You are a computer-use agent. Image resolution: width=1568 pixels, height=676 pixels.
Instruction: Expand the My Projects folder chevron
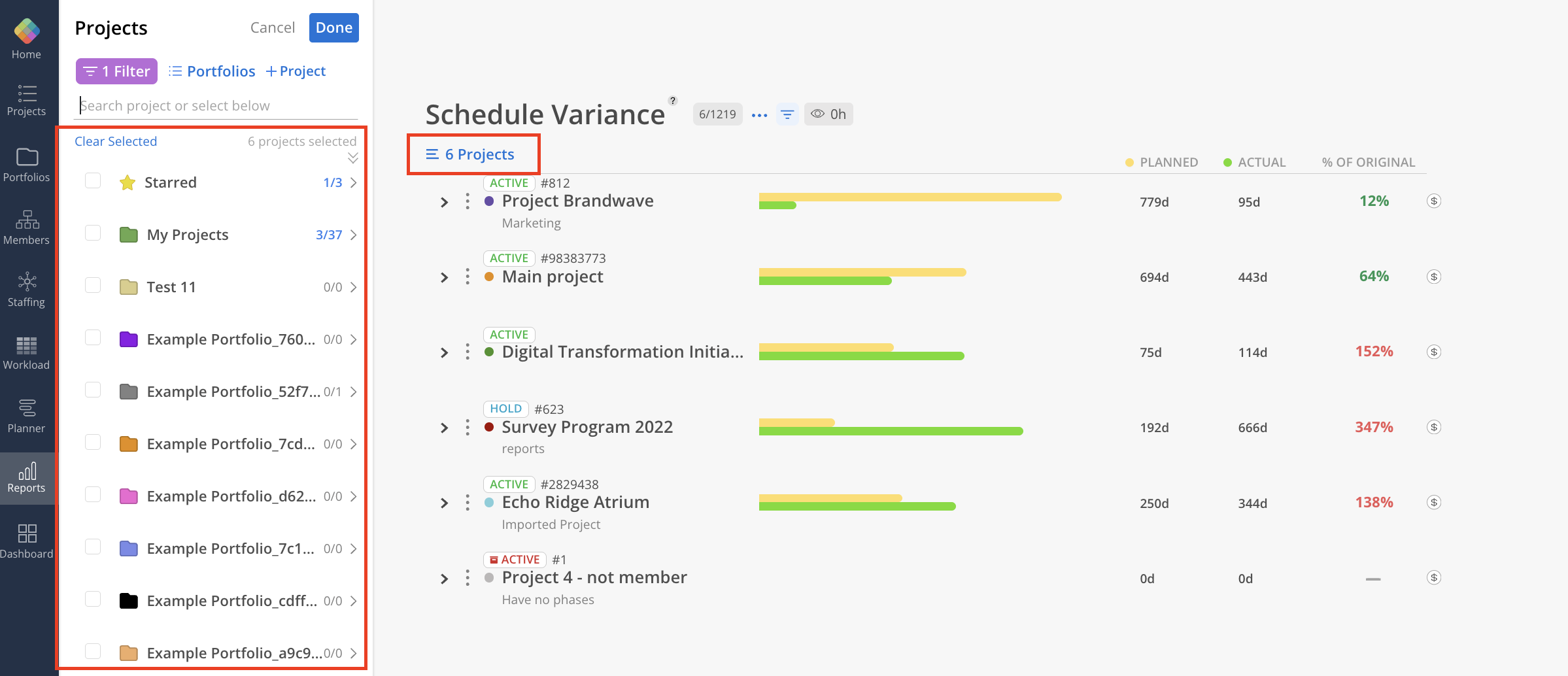(x=353, y=235)
